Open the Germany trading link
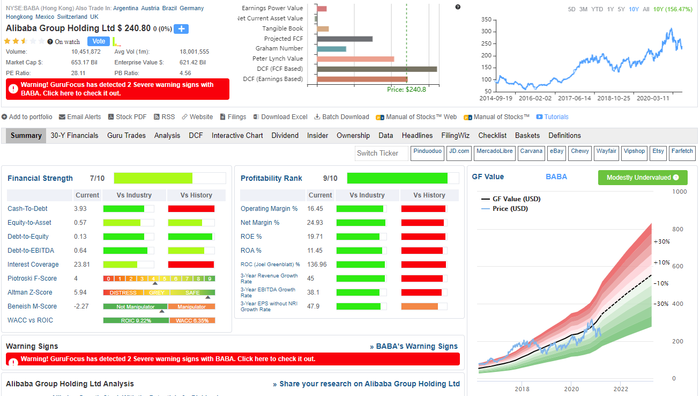 point(192,8)
